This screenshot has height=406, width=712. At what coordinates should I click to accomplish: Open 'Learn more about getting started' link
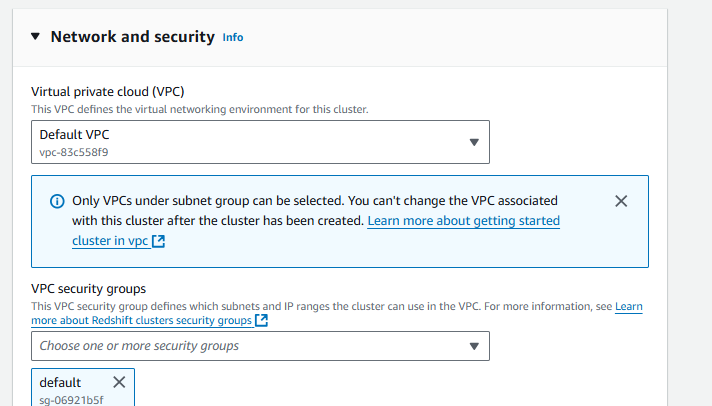click(463, 221)
